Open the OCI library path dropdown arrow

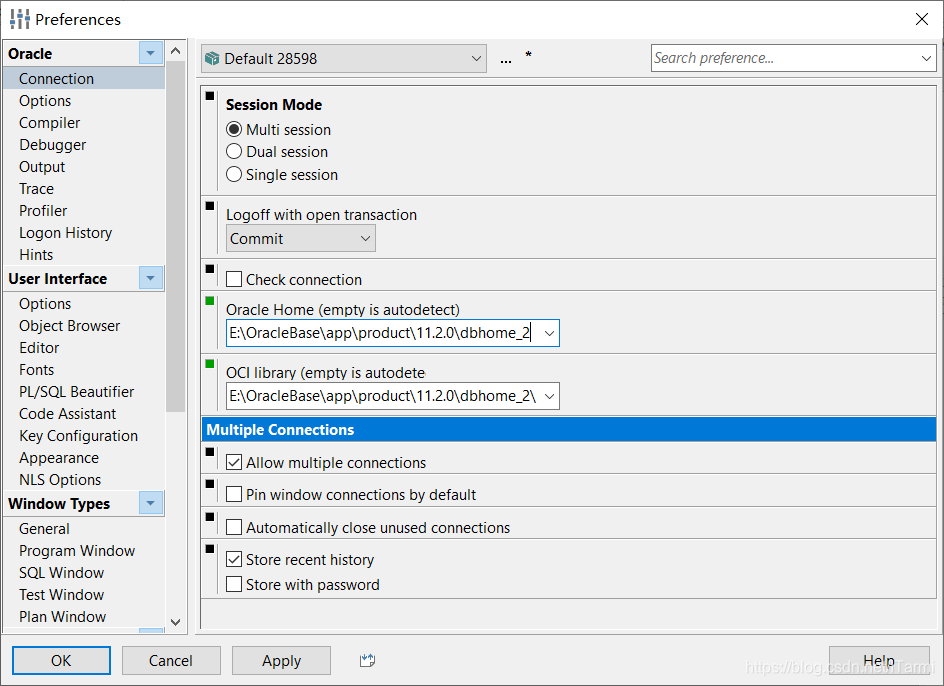pos(549,396)
